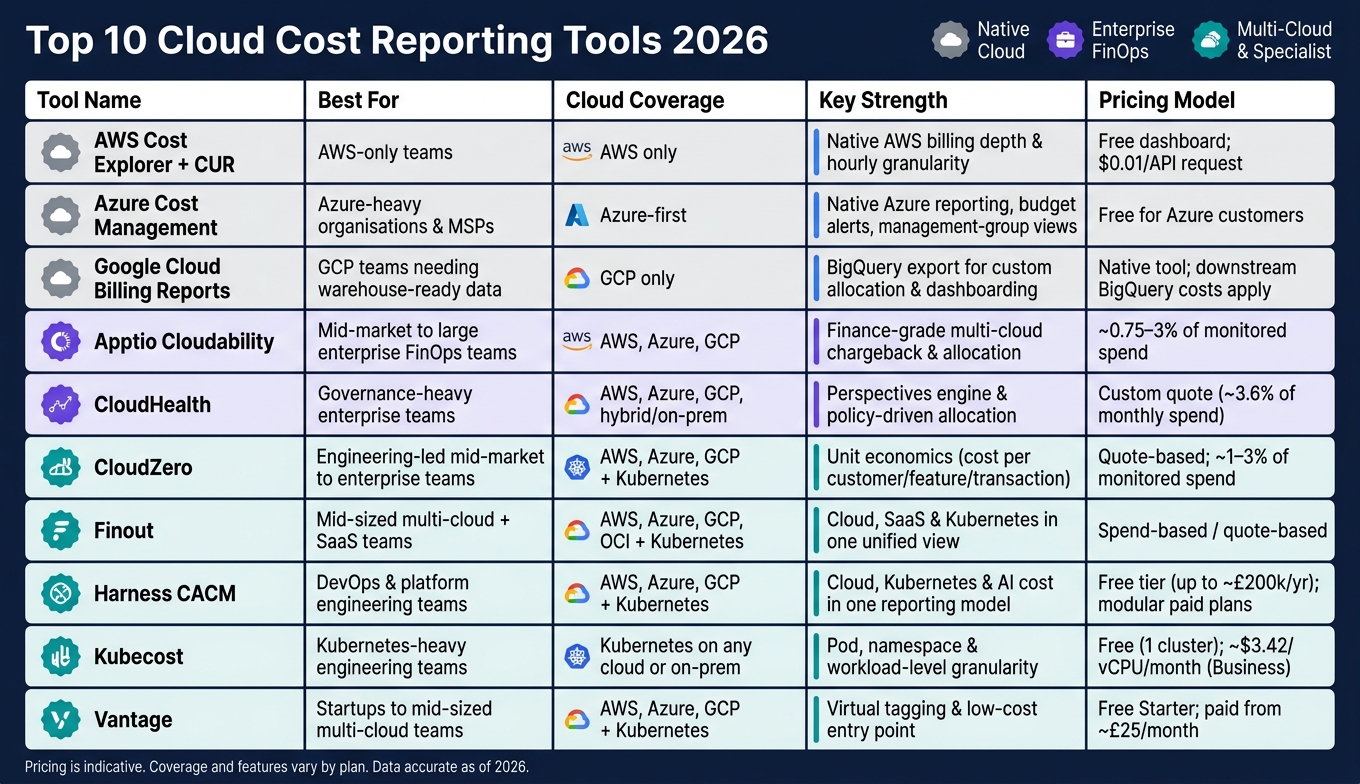
Task: Click the CloudZero logo icon
Action: (61, 467)
